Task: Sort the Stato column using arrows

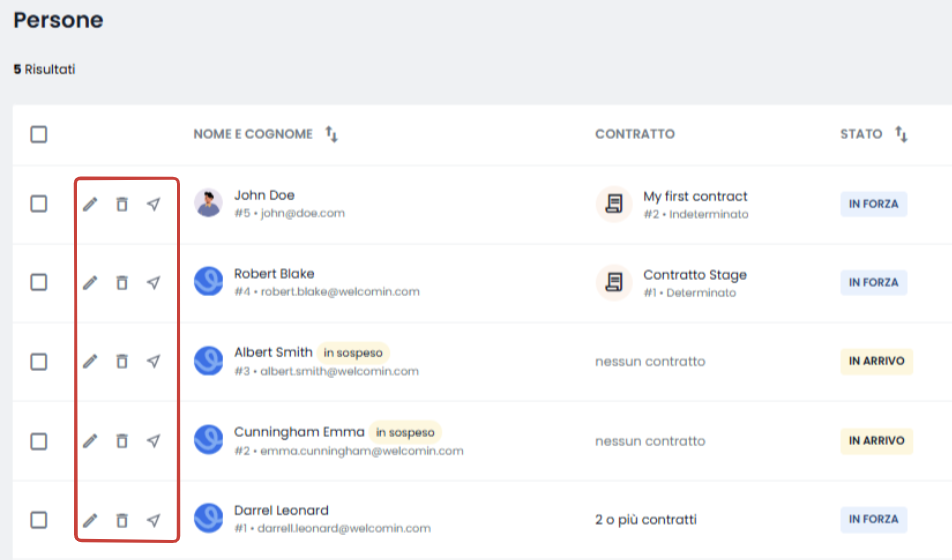Action: (x=901, y=134)
